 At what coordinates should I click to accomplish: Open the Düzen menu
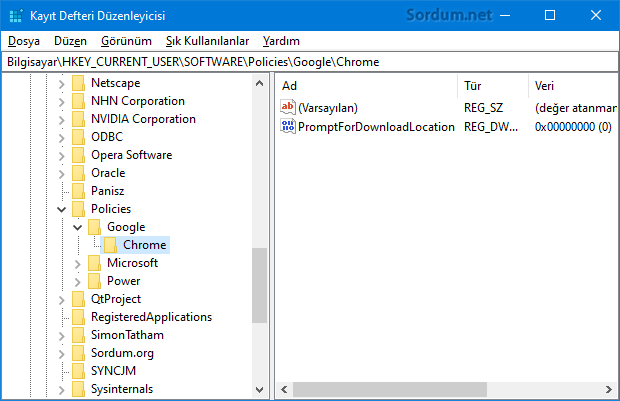70,41
